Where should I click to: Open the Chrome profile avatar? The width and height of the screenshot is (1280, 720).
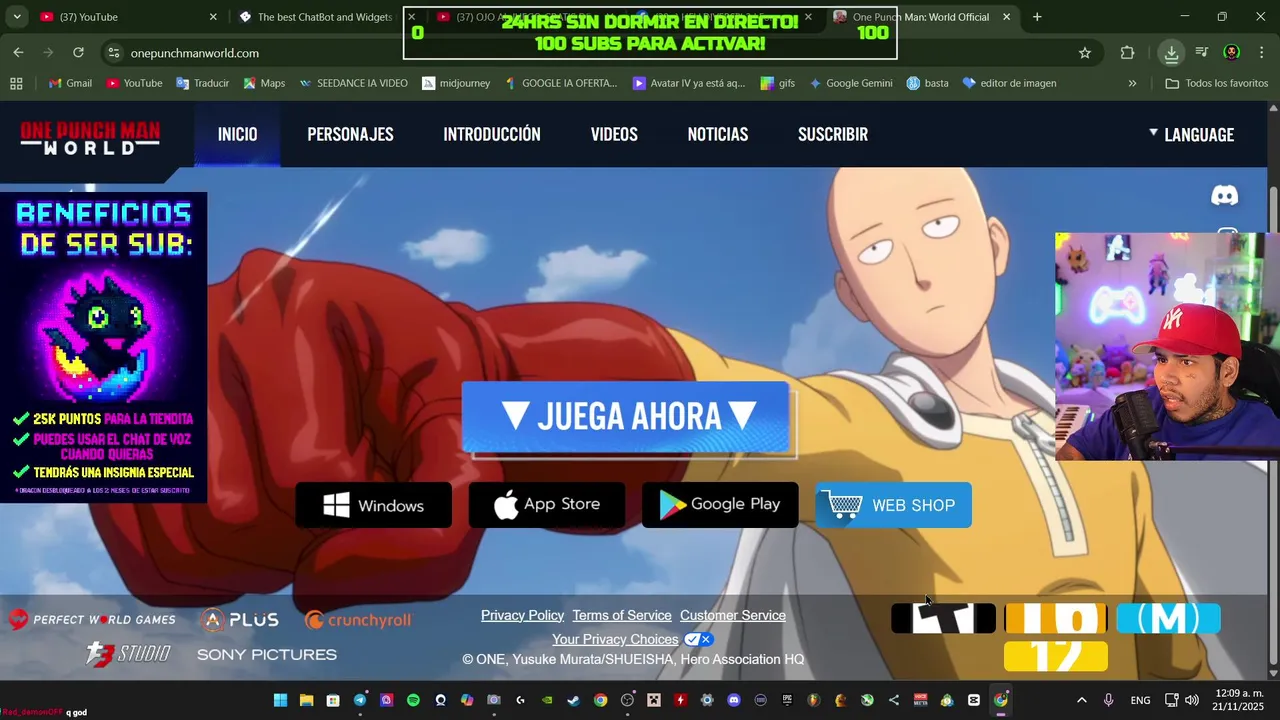(1232, 53)
